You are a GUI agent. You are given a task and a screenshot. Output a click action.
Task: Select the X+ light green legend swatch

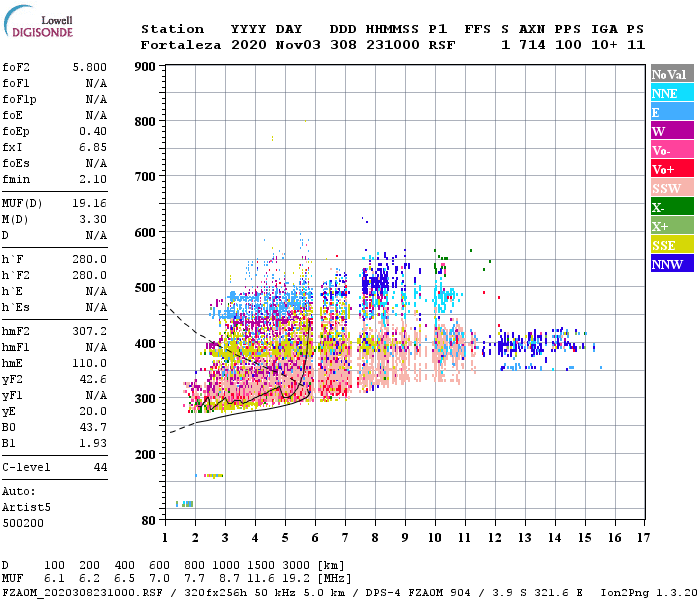(672, 225)
